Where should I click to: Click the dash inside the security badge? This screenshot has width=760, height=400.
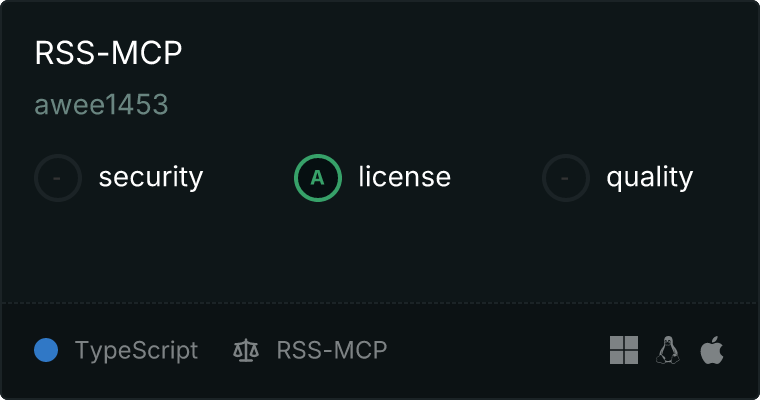57,178
